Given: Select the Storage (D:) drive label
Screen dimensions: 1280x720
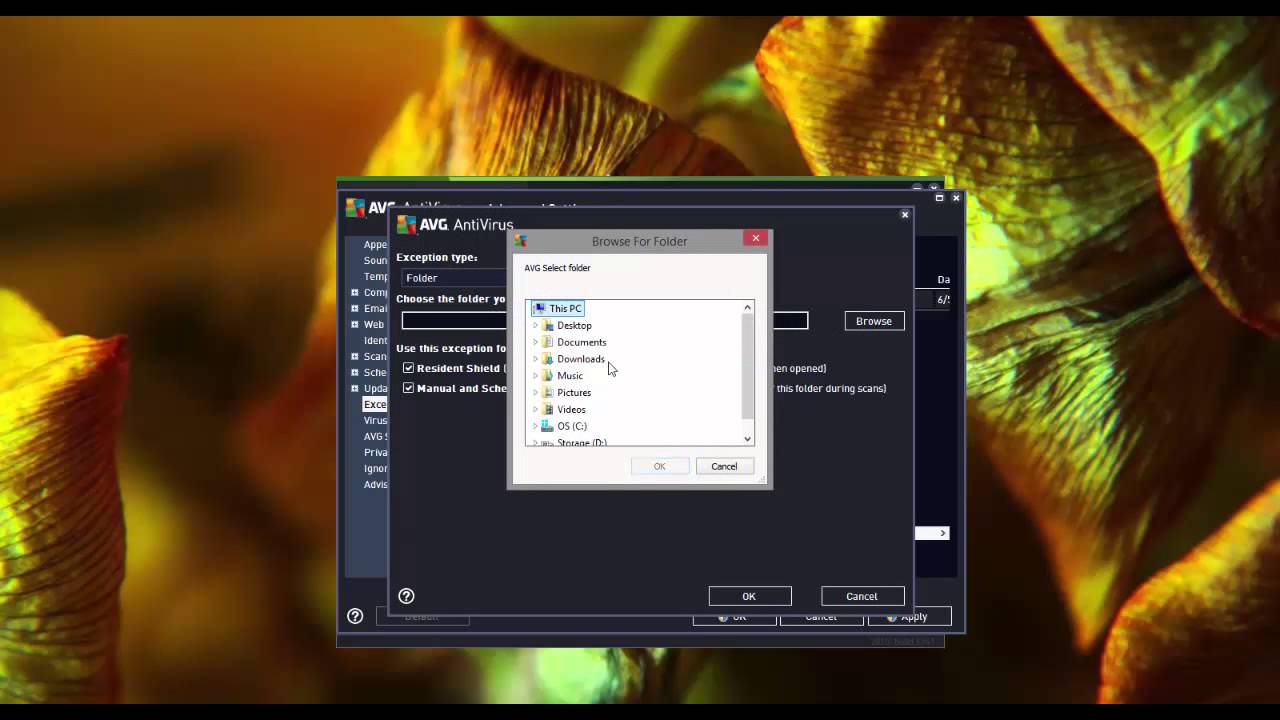Looking at the screenshot, I should (x=582, y=442).
